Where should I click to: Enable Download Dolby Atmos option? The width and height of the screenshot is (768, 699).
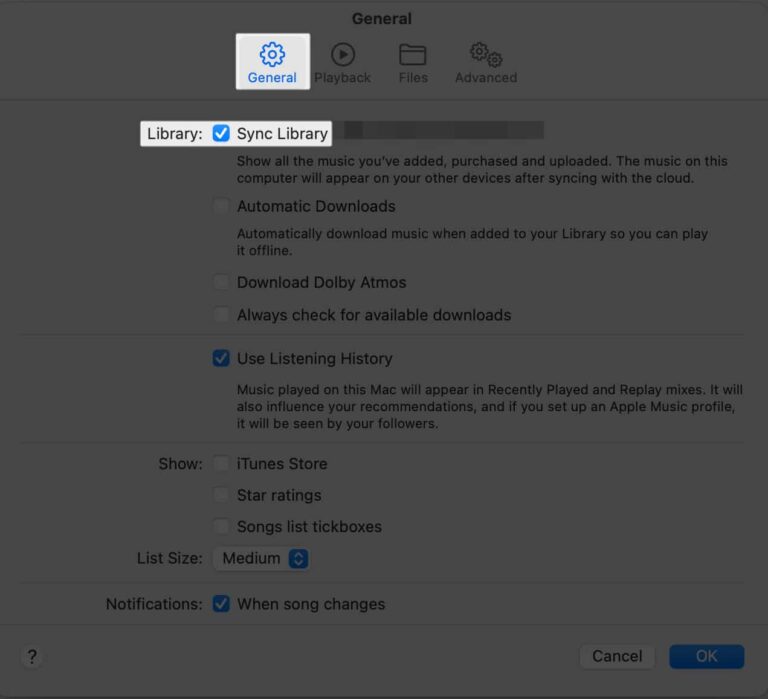coord(221,282)
